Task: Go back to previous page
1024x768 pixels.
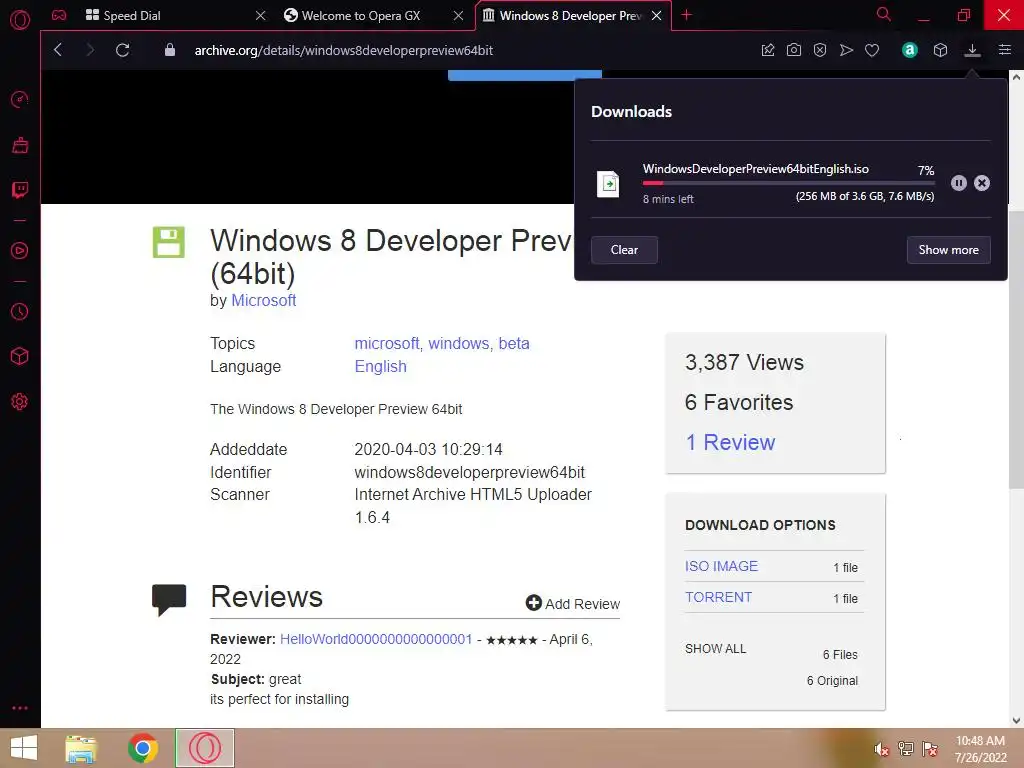Action: pyautogui.click(x=58, y=50)
